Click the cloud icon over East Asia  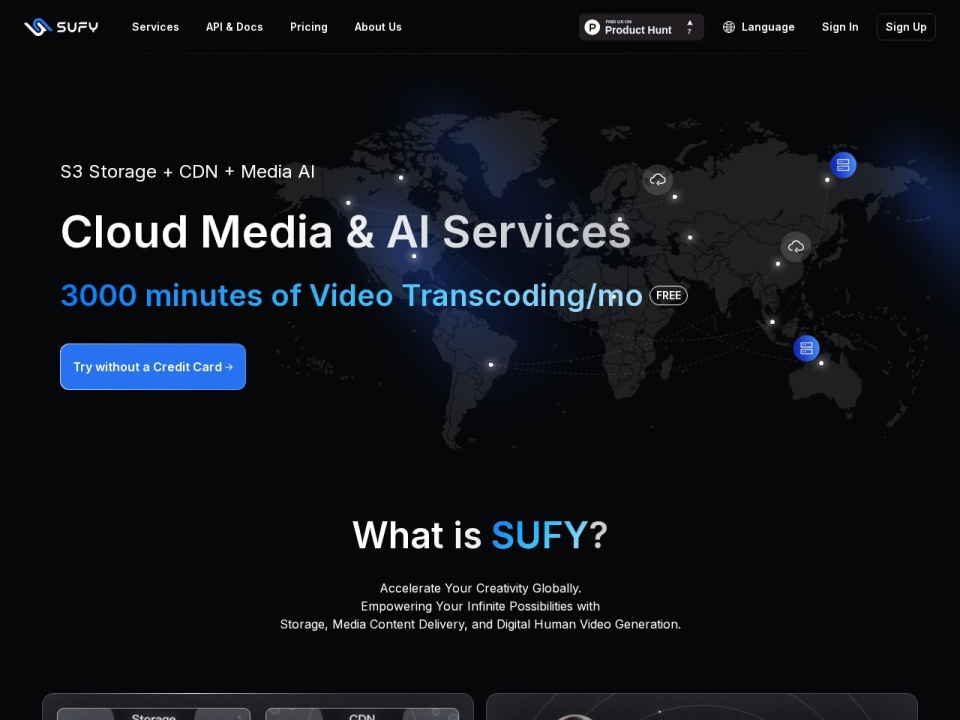[796, 246]
